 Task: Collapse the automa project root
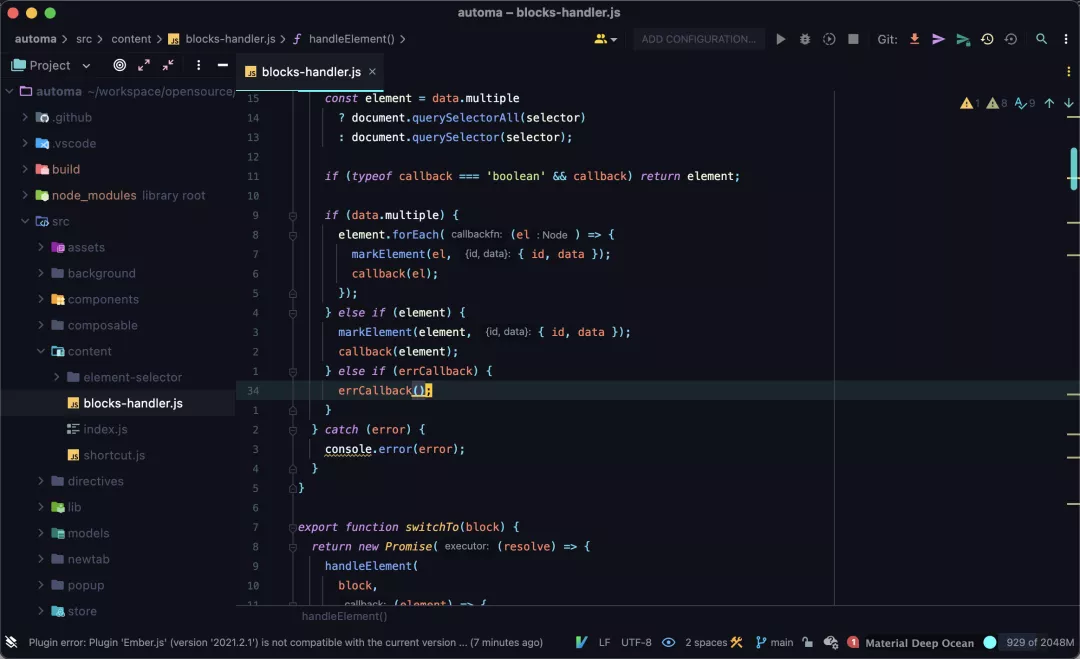coord(10,91)
